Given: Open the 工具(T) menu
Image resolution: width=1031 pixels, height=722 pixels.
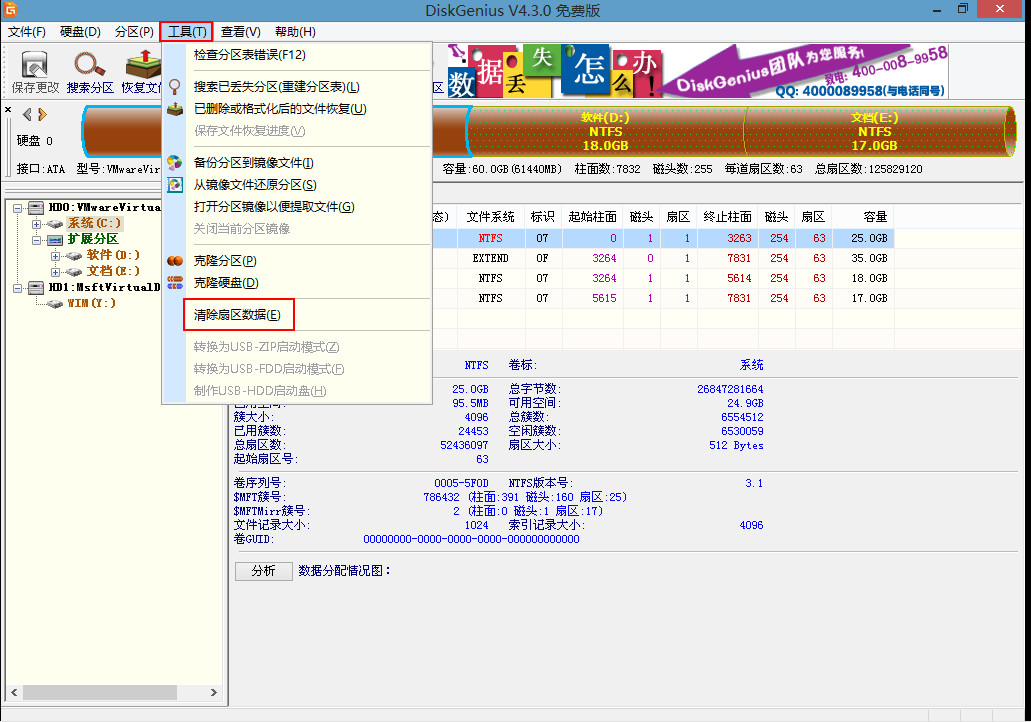Looking at the screenshot, I should pyautogui.click(x=187, y=32).
